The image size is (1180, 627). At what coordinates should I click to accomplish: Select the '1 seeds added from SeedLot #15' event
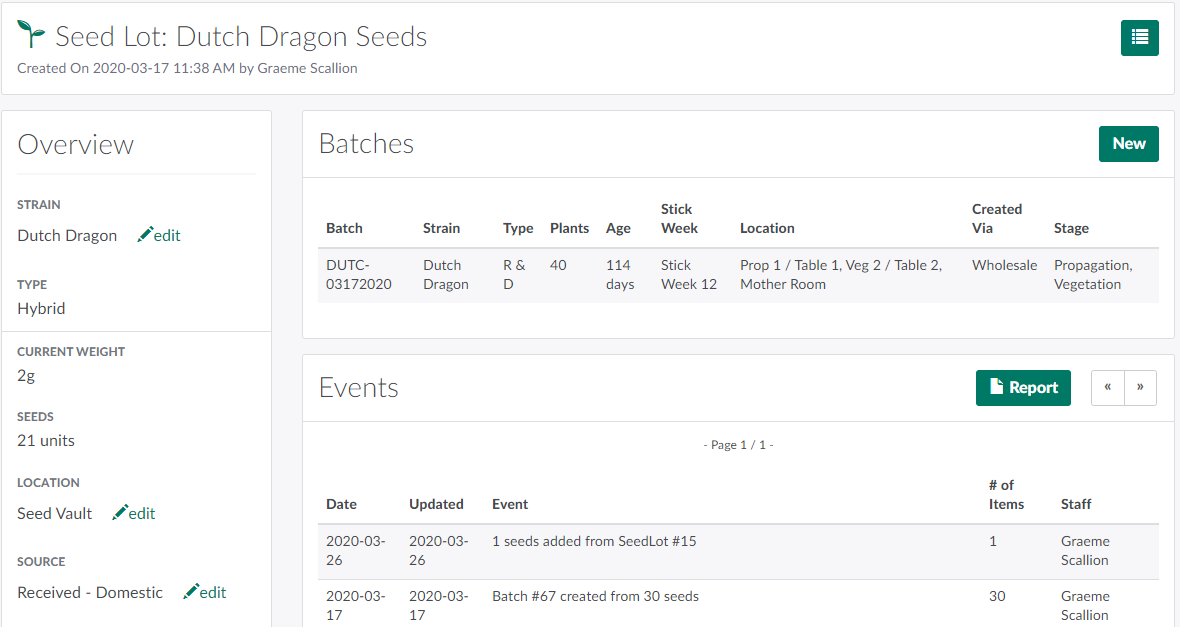click(594, 541)
